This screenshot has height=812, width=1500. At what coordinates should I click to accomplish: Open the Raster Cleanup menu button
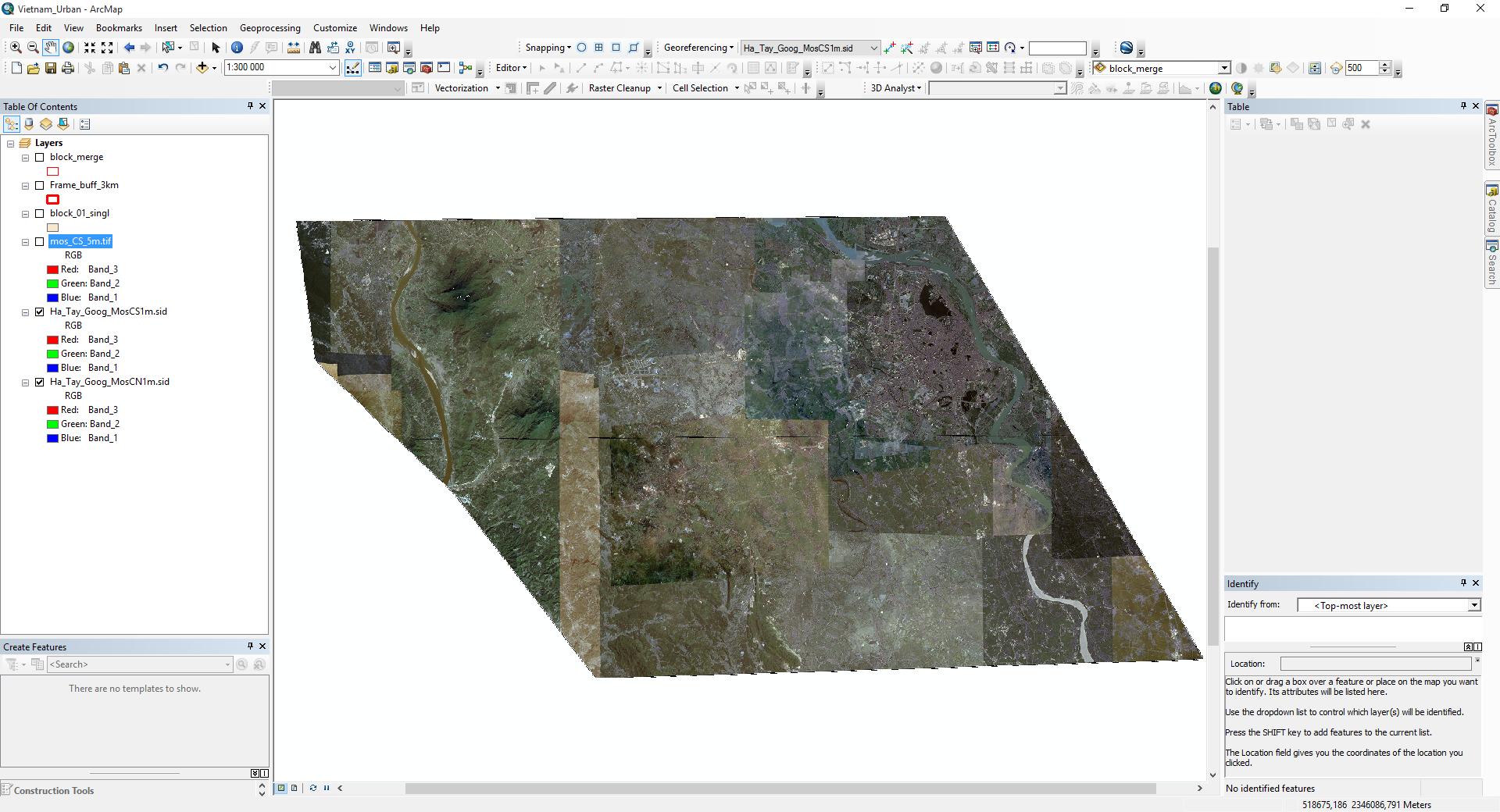(x=625, y=88)
